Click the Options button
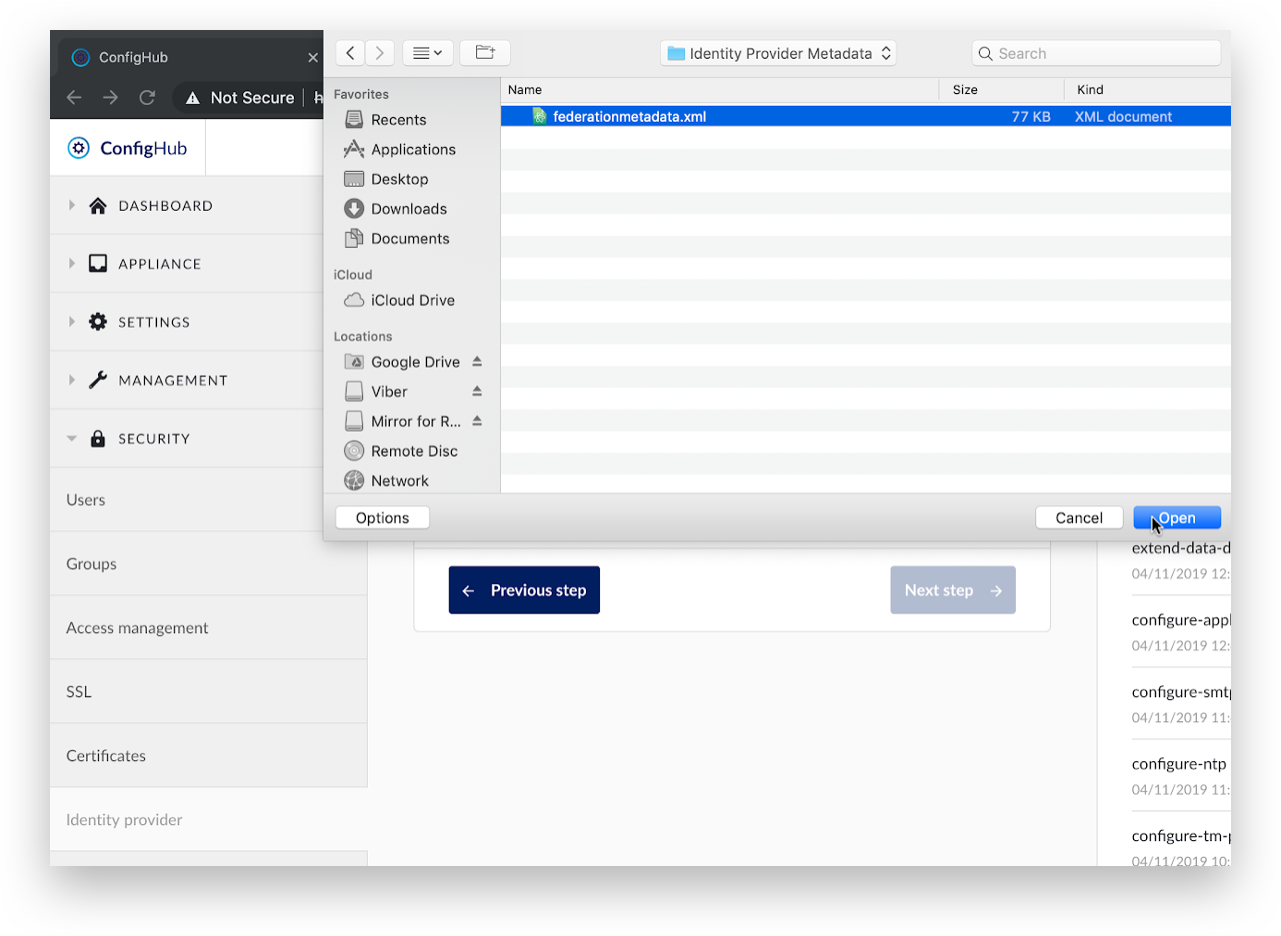Image resolution: width=1281 pixels, height=936 pixels. pos(382,517)
